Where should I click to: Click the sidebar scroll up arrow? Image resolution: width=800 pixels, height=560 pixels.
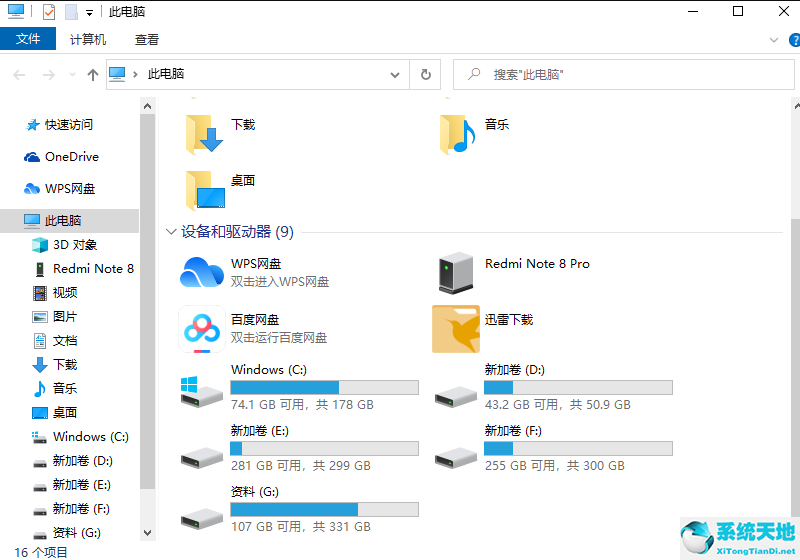147,106
